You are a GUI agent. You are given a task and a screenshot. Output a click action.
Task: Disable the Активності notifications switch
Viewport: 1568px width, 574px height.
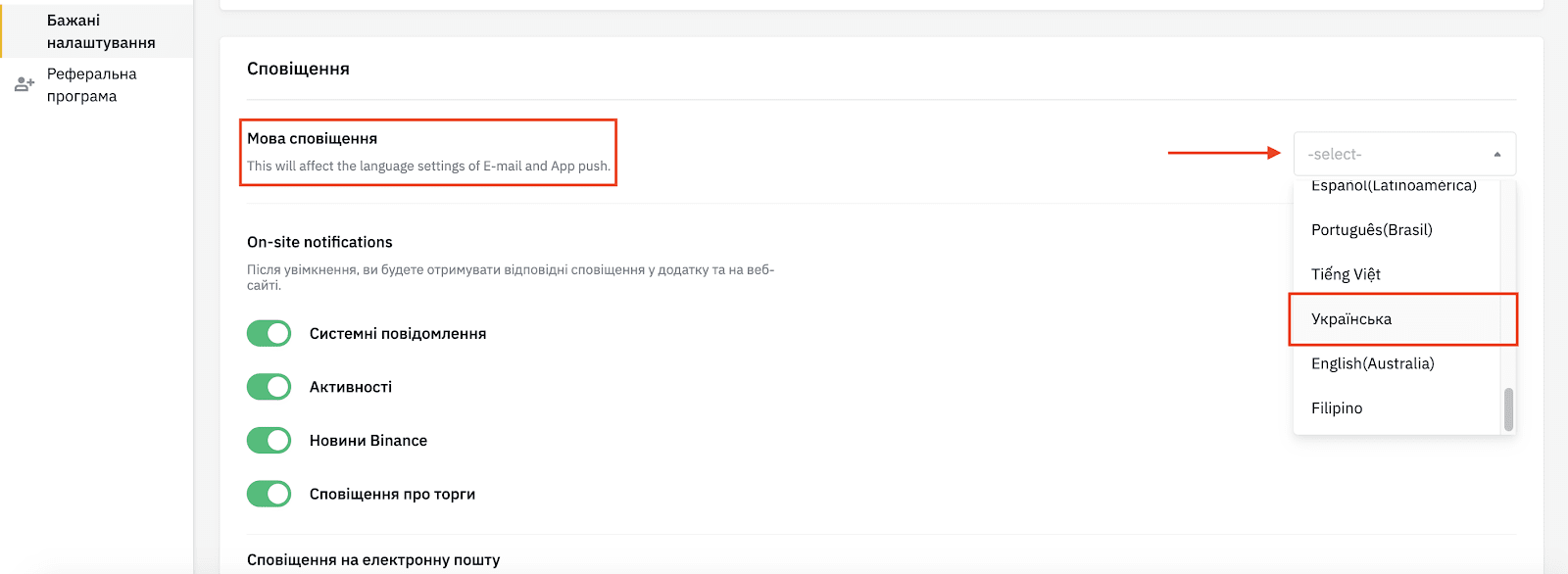269,387
